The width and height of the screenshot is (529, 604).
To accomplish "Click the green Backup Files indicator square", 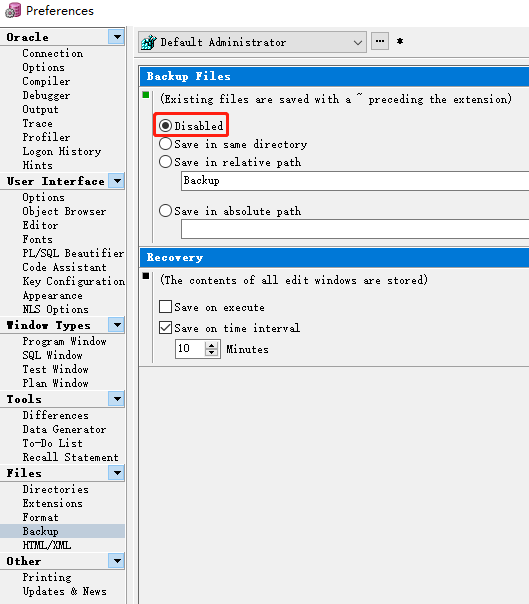I will coord(146,95).
